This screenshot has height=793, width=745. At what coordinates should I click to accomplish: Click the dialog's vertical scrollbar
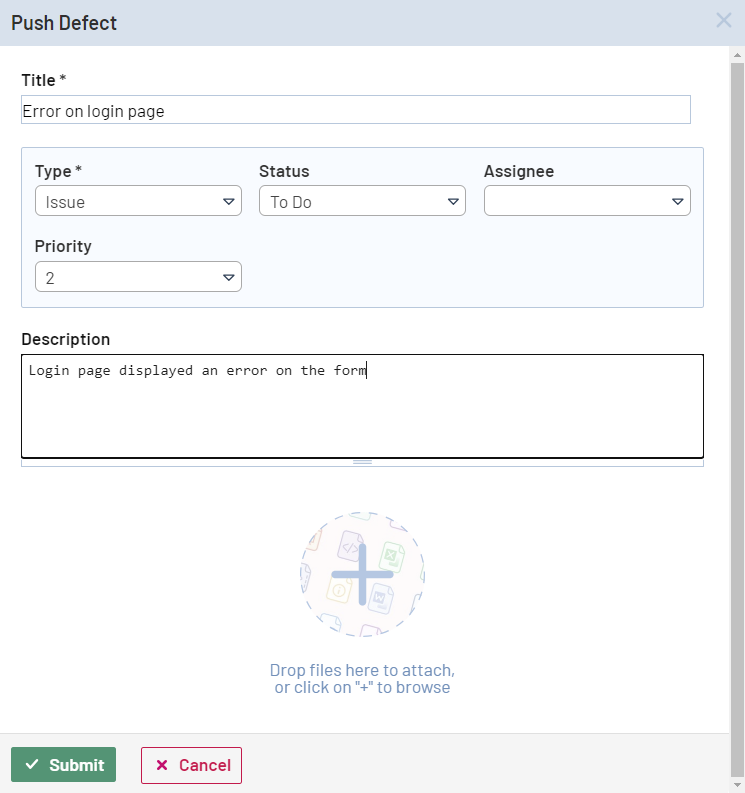tap(737, 400)
